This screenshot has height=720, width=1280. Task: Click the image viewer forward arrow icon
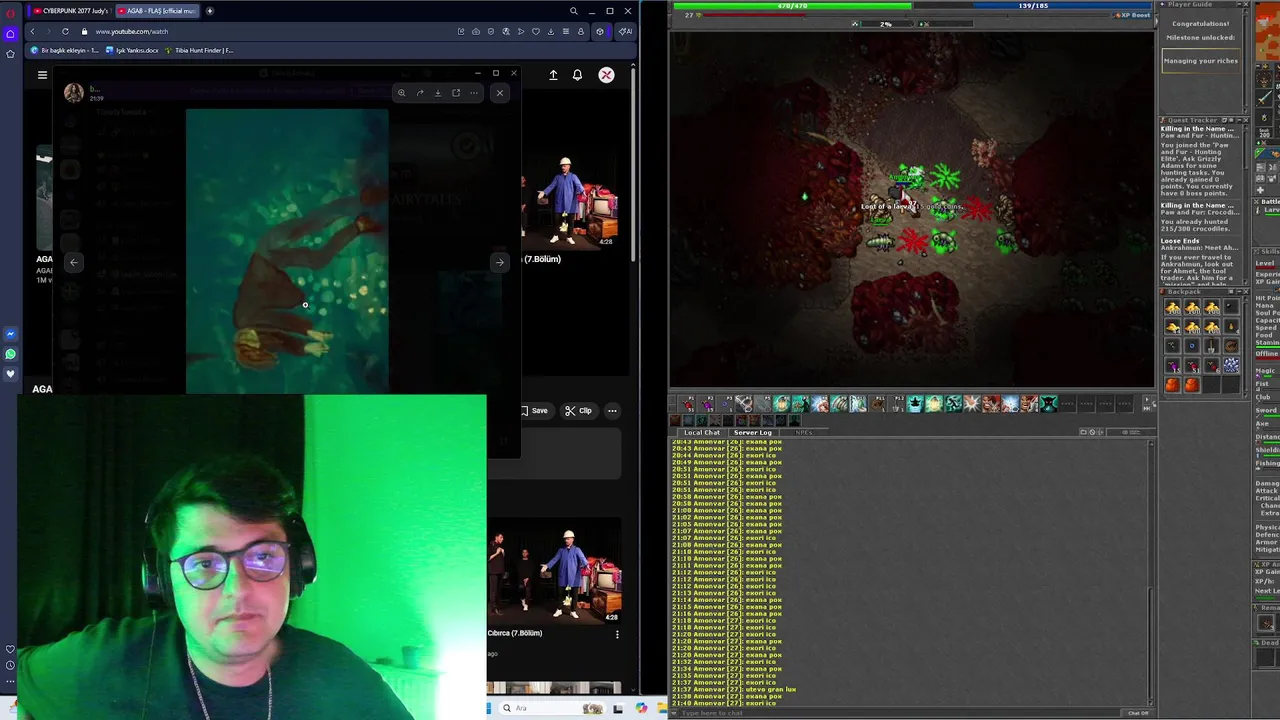tap(420, 93)
